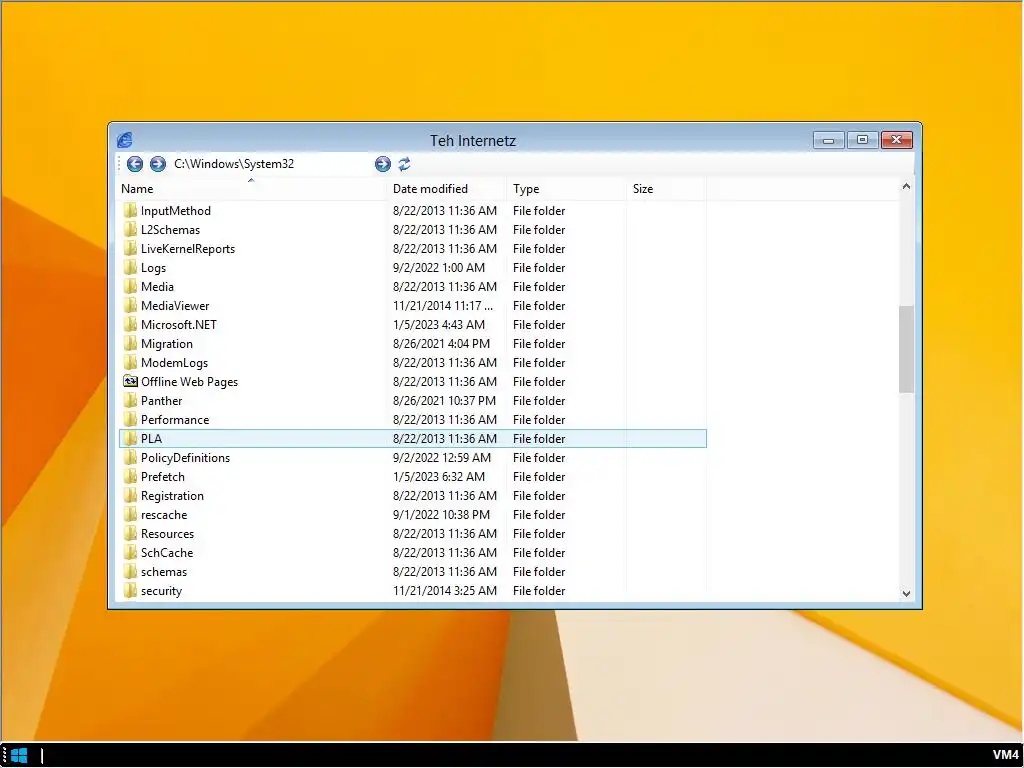Click MediaViewer date 11/21/2014 11:17
This screenshot has height=768, width=1024.
pyautogui.click(x=443, y=306)
